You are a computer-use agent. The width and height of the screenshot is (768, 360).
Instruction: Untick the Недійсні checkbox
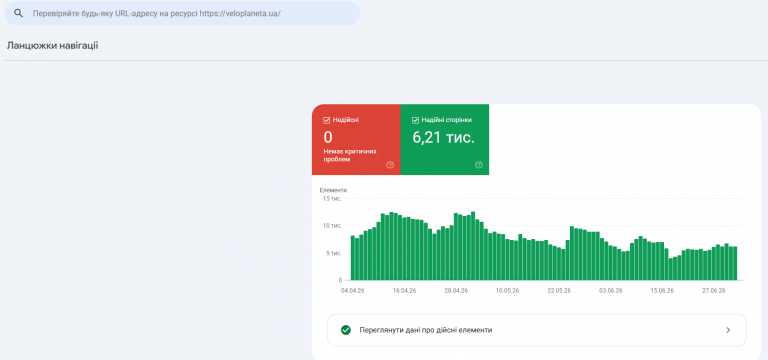[x=327, y=120]
